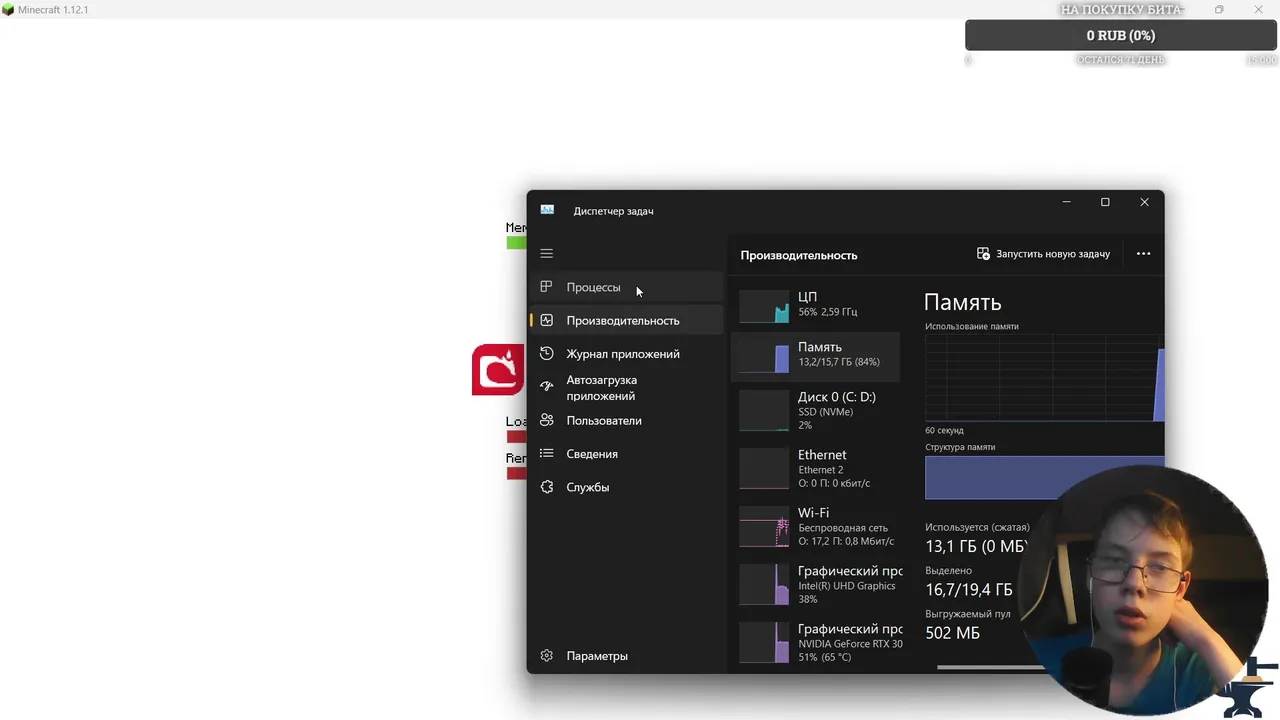Image resolution: width=1280 pixels, height=720 pixels.
Task: Click the Task Manager title bar app icon
Action: pos(547,210)
